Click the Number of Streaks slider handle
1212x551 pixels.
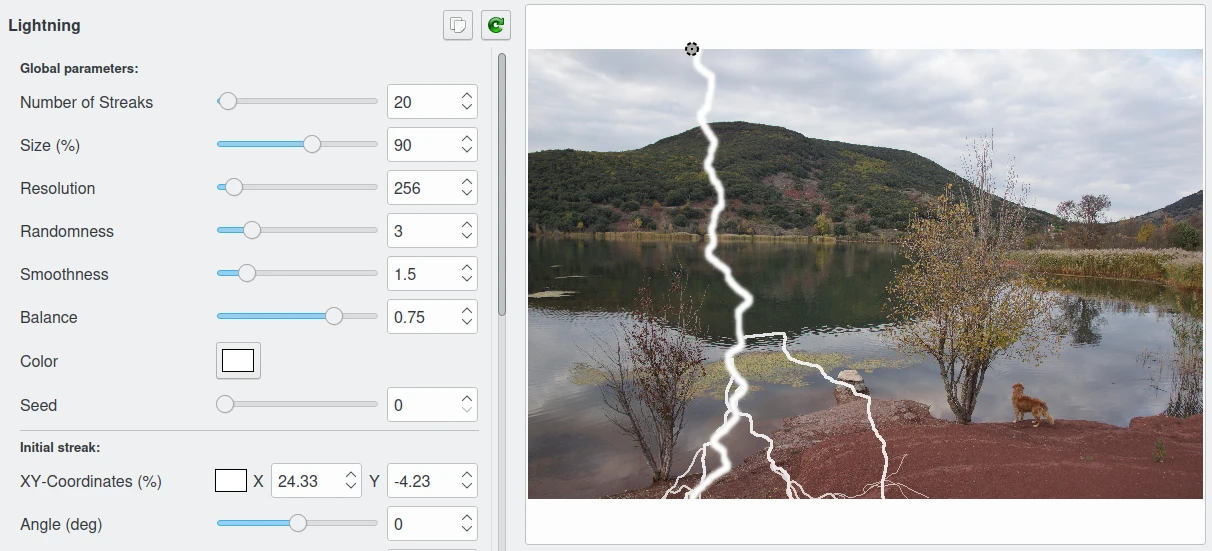tap(228, 102)
